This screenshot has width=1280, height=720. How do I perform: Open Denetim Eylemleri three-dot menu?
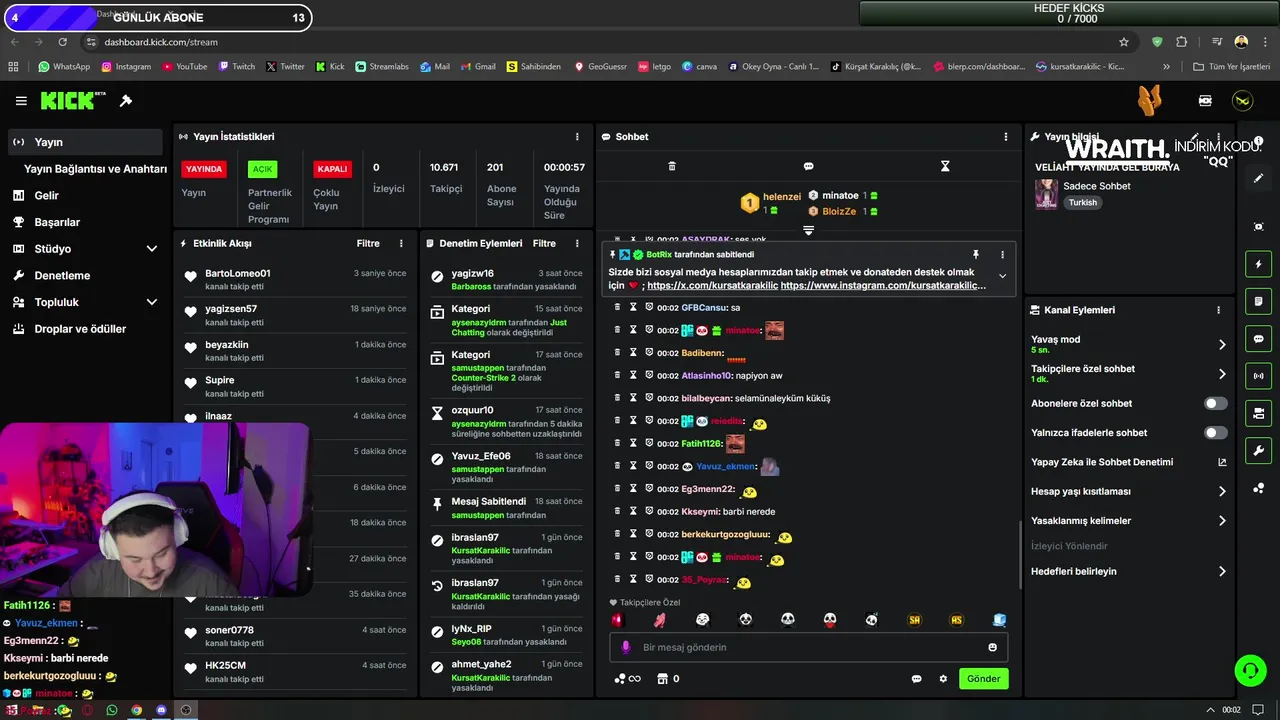pos(577,243)
